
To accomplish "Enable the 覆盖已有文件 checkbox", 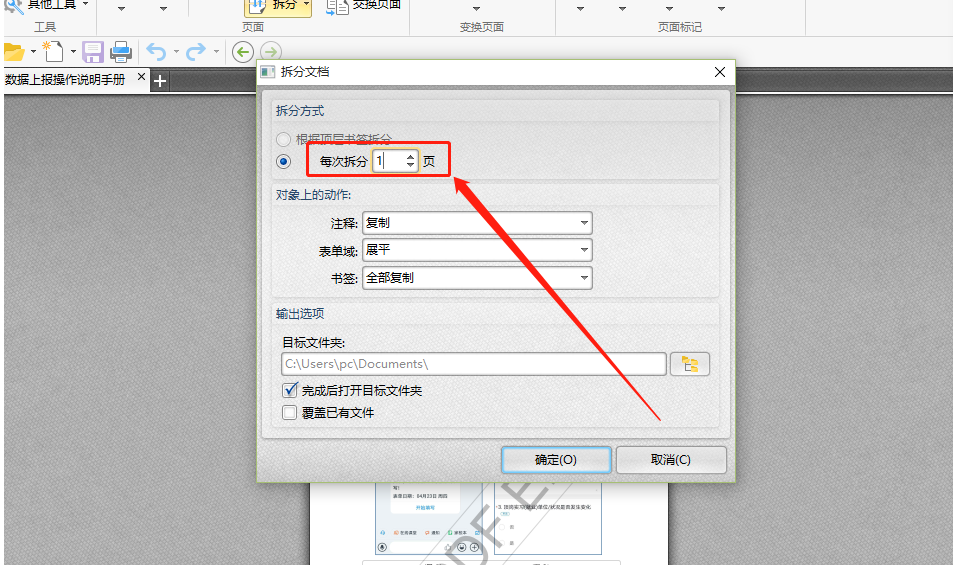I will tap(290, 412).
